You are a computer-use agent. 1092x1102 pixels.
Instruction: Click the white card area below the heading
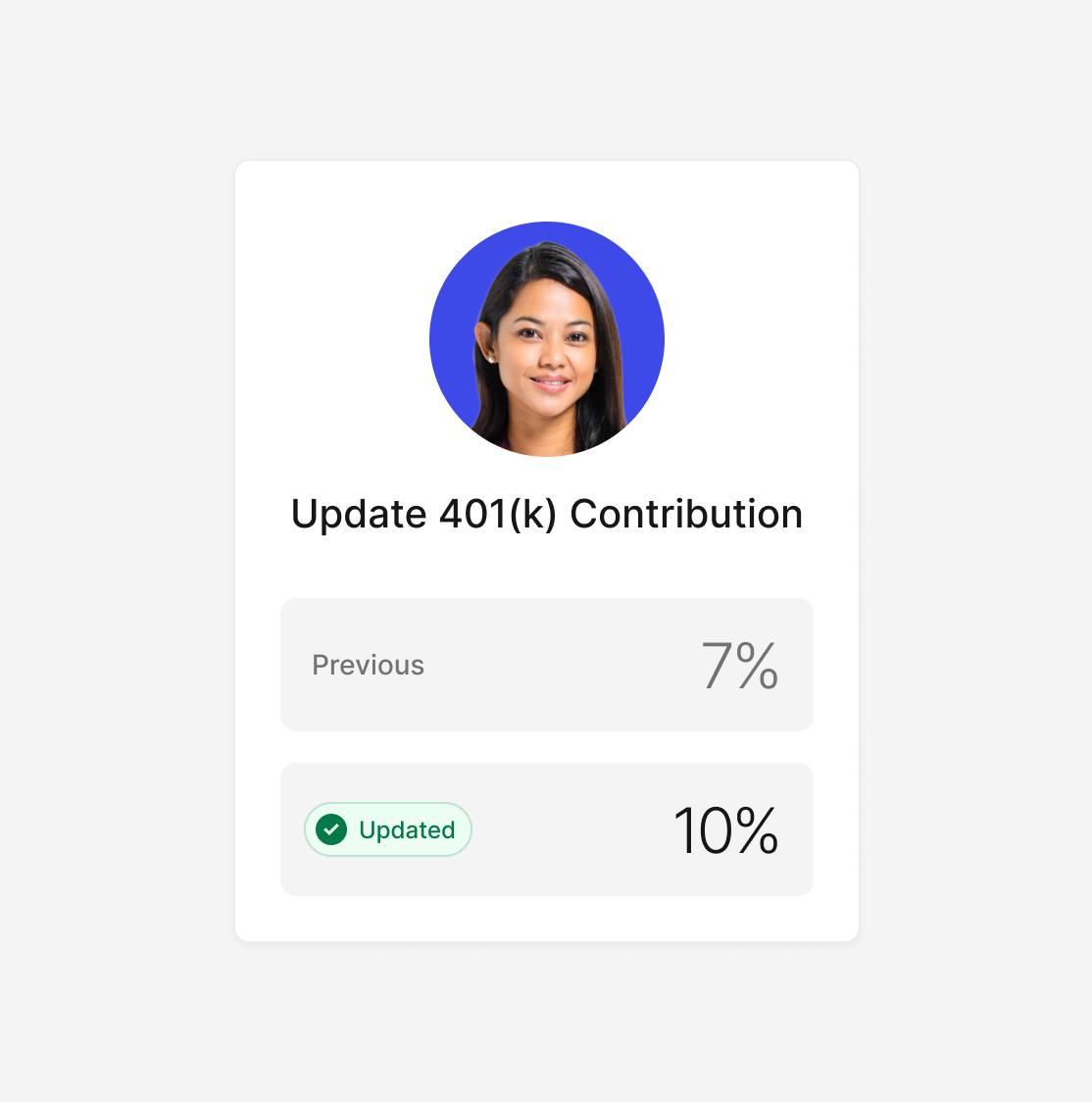click(547, 568)
